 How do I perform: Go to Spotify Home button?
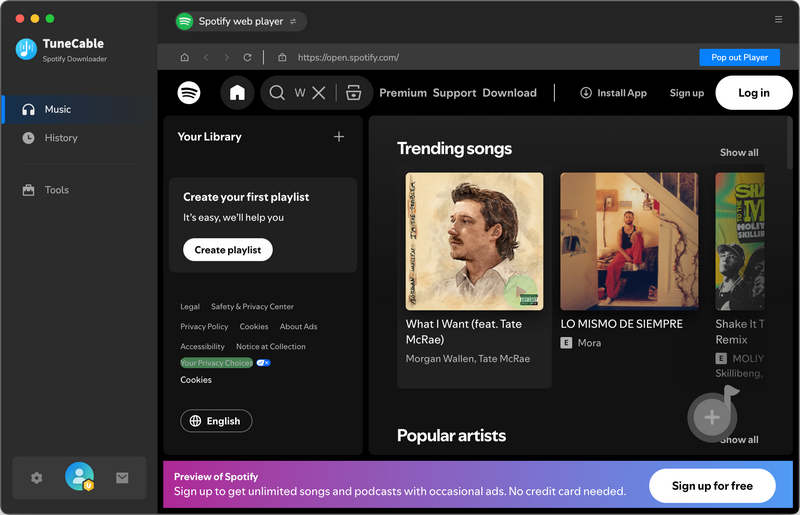coord(237,93)
